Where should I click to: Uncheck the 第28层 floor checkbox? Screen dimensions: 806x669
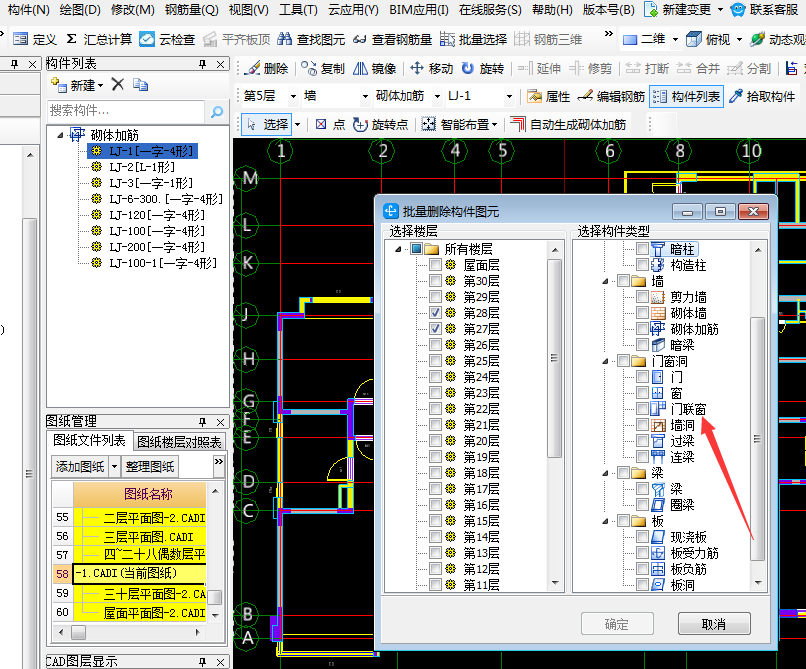435,313
